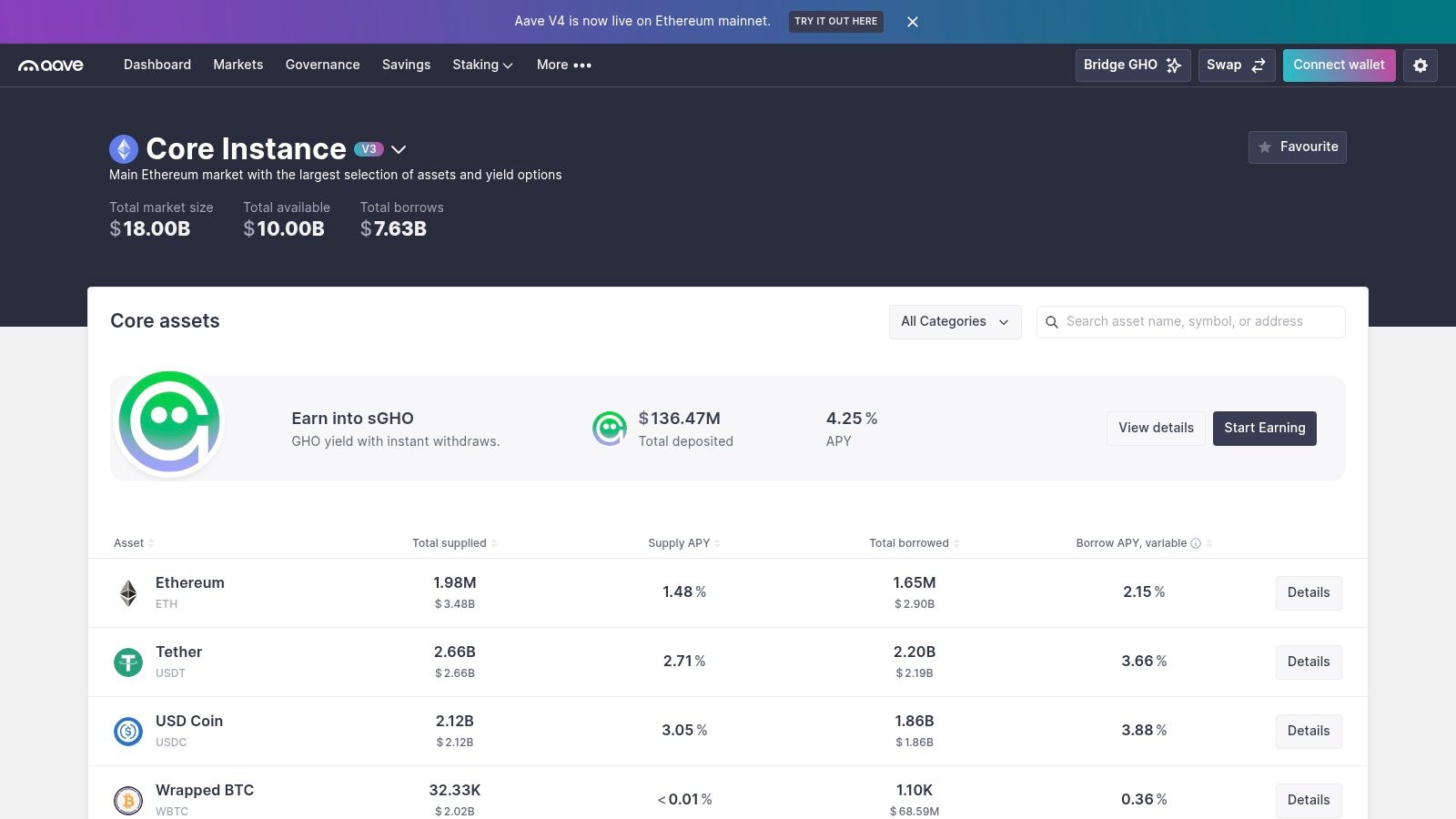Click the Tether asset icon
Screen dimensions: 1456x819
click(x=128, y=662)
